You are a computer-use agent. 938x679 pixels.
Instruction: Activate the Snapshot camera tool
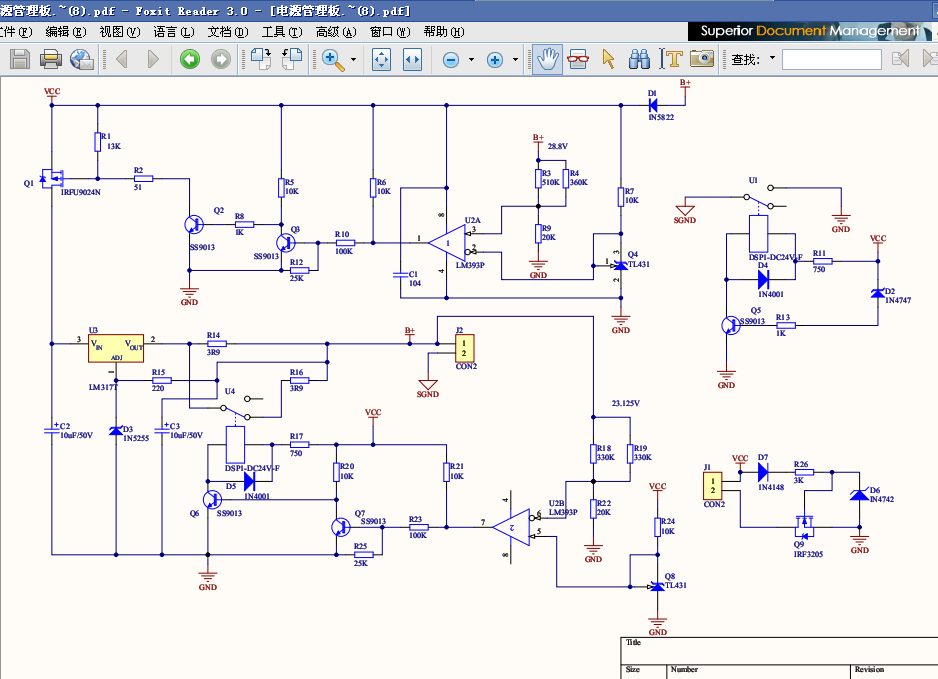coord(702,59)
